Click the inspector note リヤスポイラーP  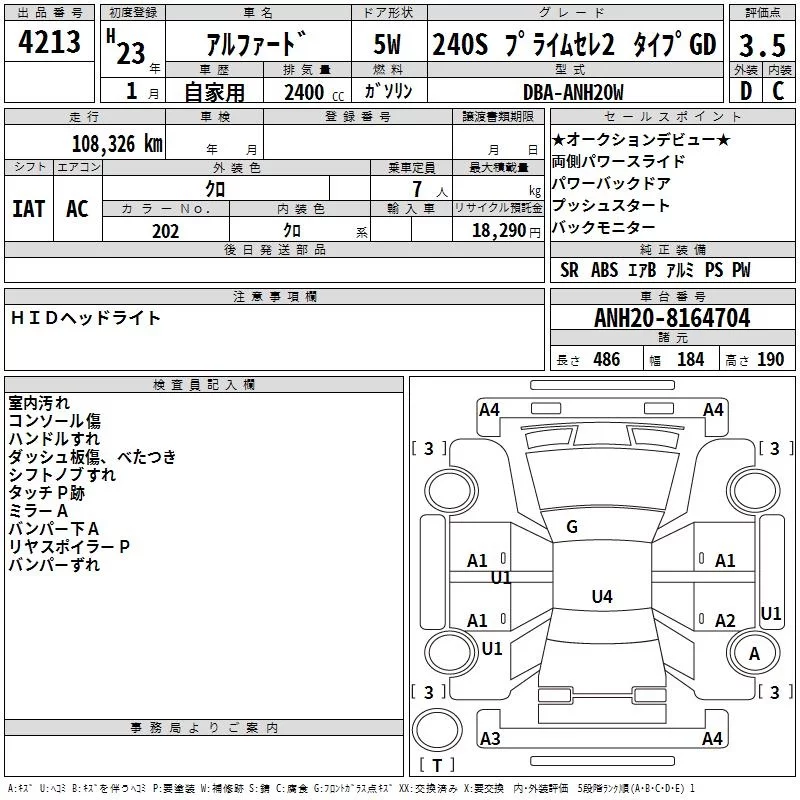tap(69, 547)
